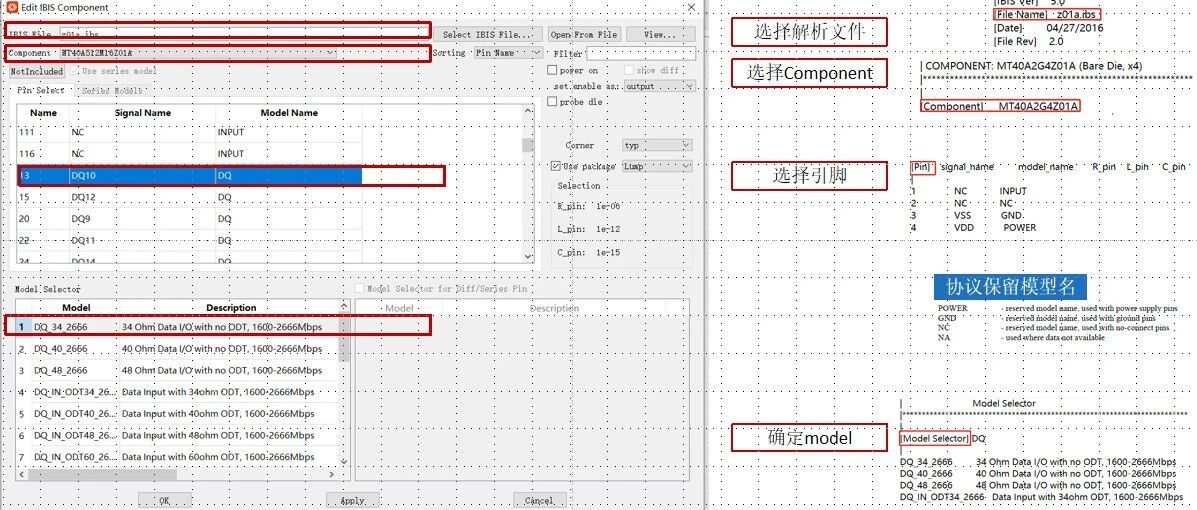Click the Model Selector list scroll up arrow
The height and width of the screenshot is (510, 1197).
tap(344, 306)
